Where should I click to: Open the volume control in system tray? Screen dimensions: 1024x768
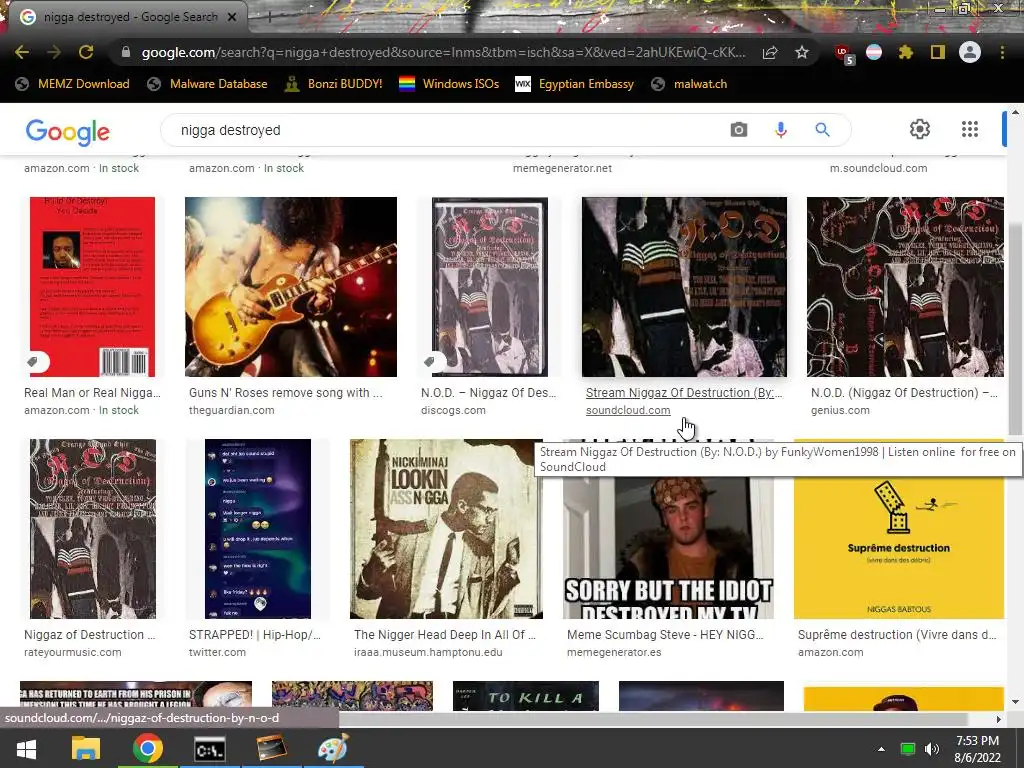point(932,749)
